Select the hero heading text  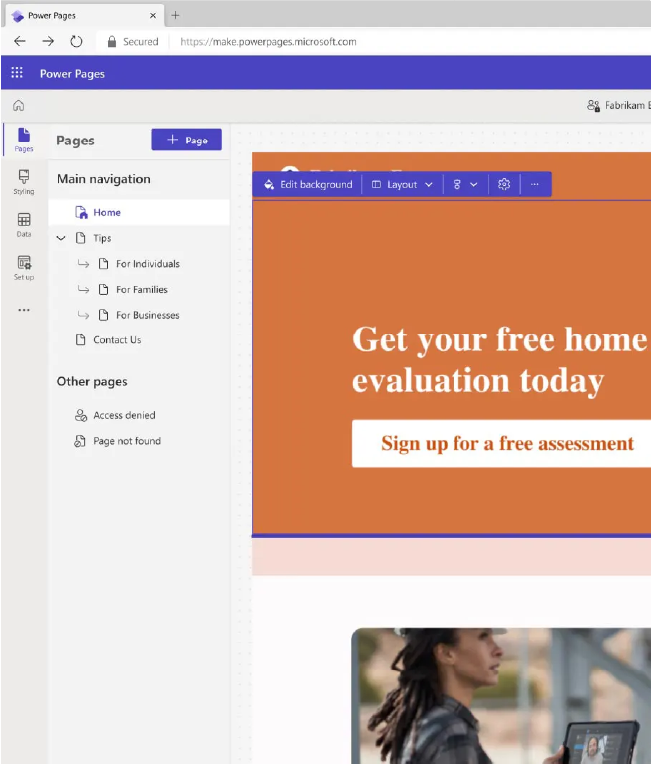click(500, 360)
